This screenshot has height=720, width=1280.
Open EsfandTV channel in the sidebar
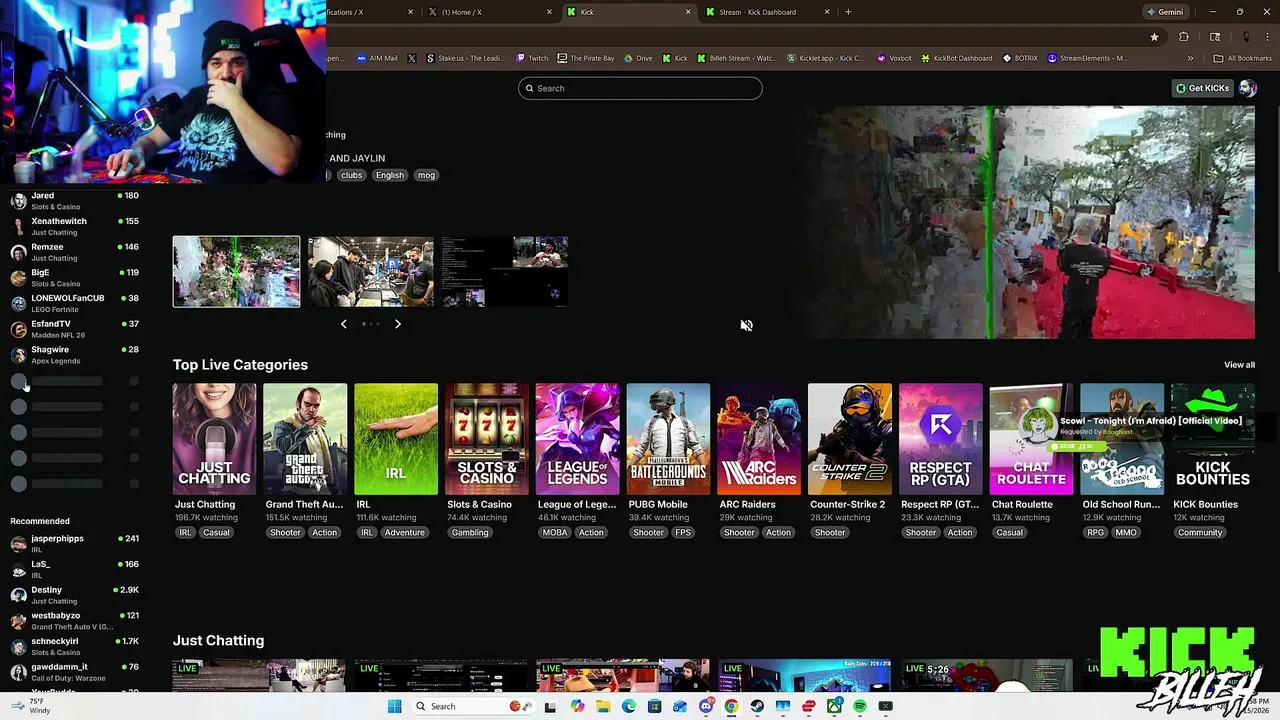[75, 329]
